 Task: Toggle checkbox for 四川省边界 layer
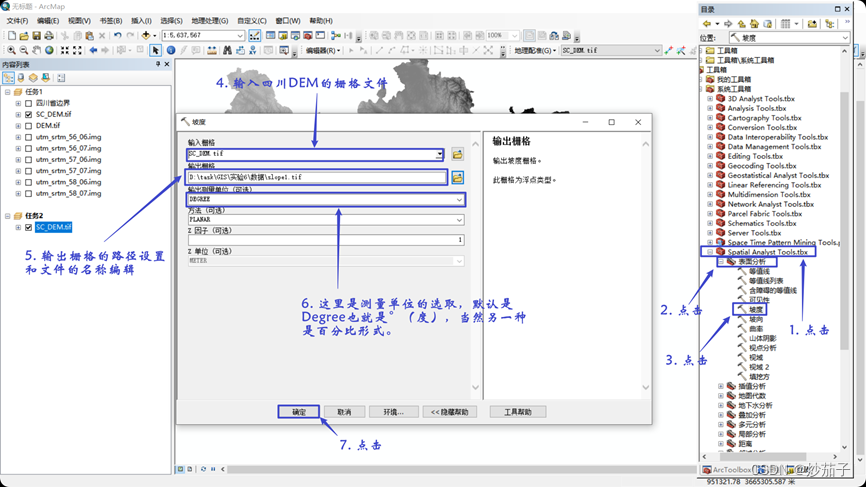(29, 103)
